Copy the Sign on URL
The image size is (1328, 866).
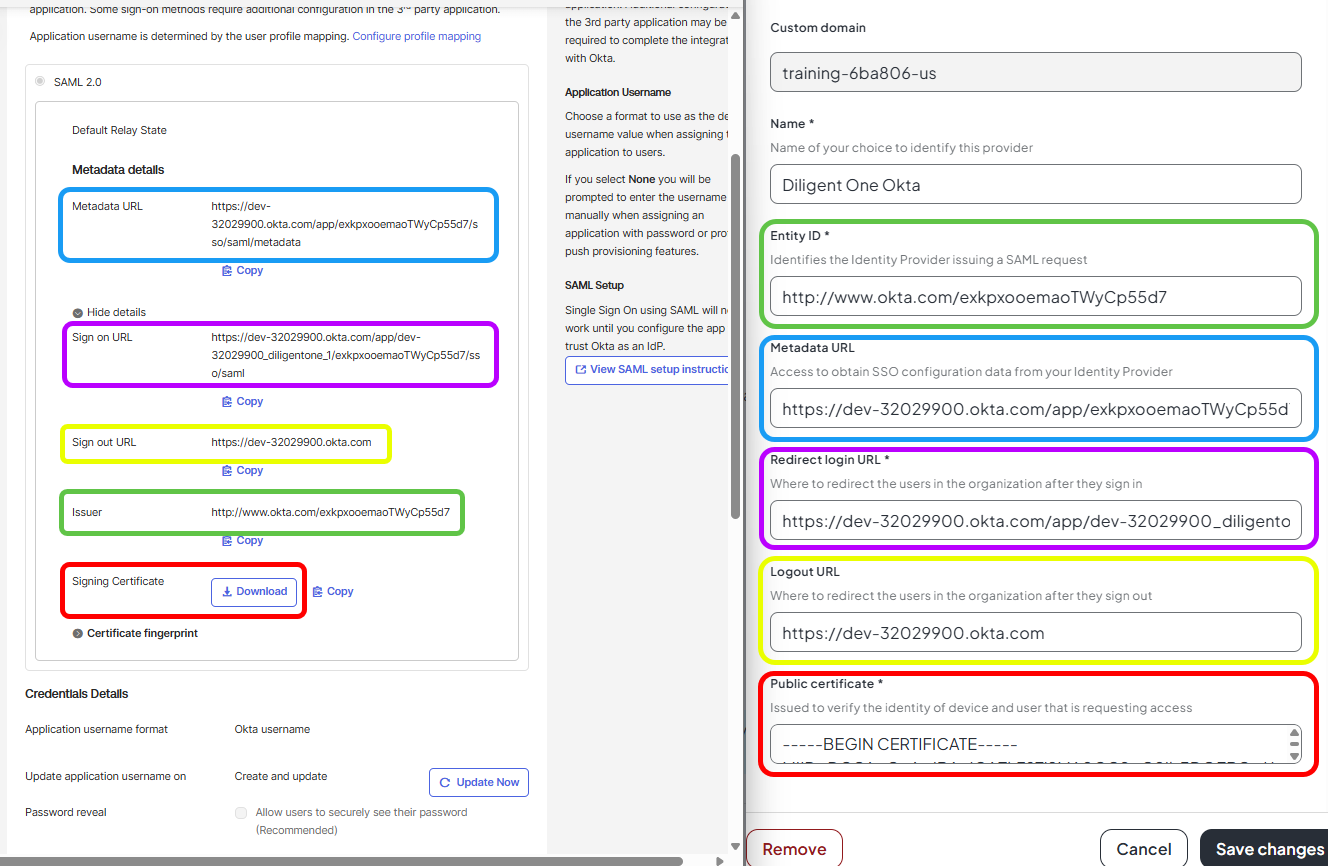click(x=242, y=400)
